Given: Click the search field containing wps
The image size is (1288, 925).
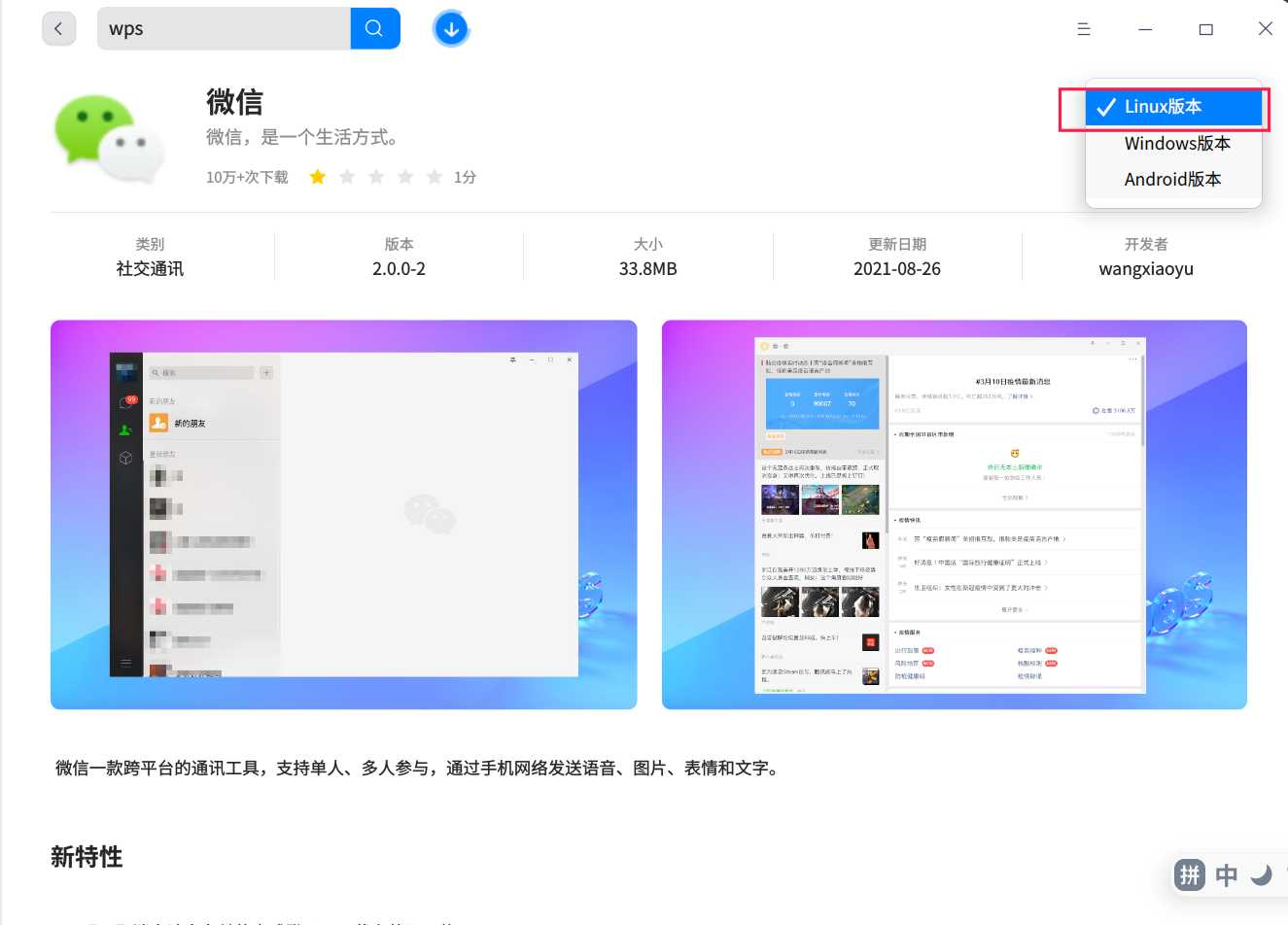Looking at the screenshot, I should (224, 29).
